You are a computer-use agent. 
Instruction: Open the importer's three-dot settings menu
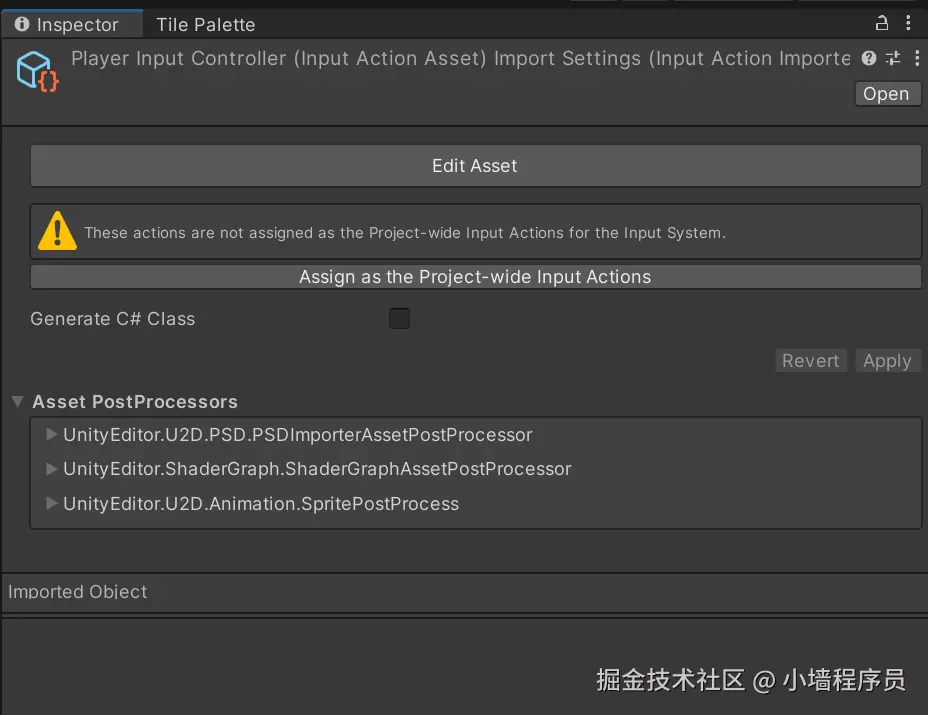[x=917, y=59]
